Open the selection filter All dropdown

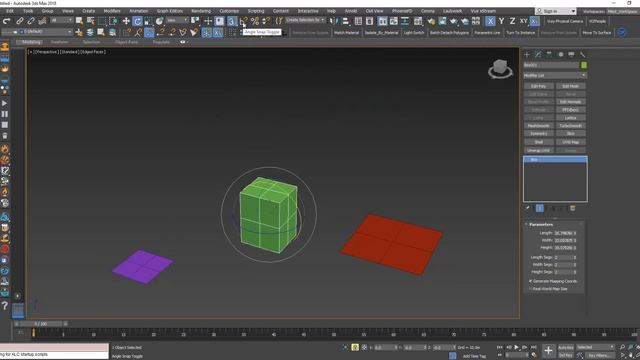[62, 20]
